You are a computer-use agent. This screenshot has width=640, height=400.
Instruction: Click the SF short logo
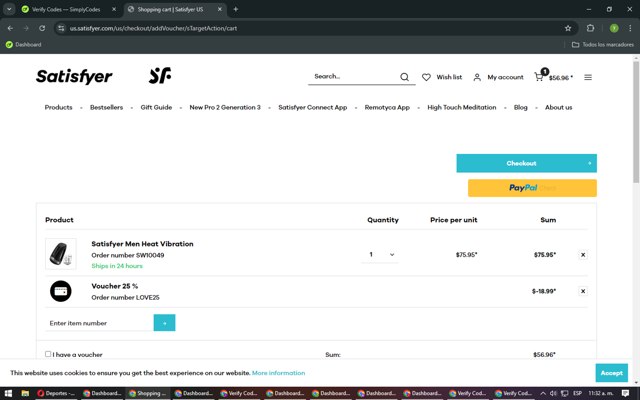point(160,76)
